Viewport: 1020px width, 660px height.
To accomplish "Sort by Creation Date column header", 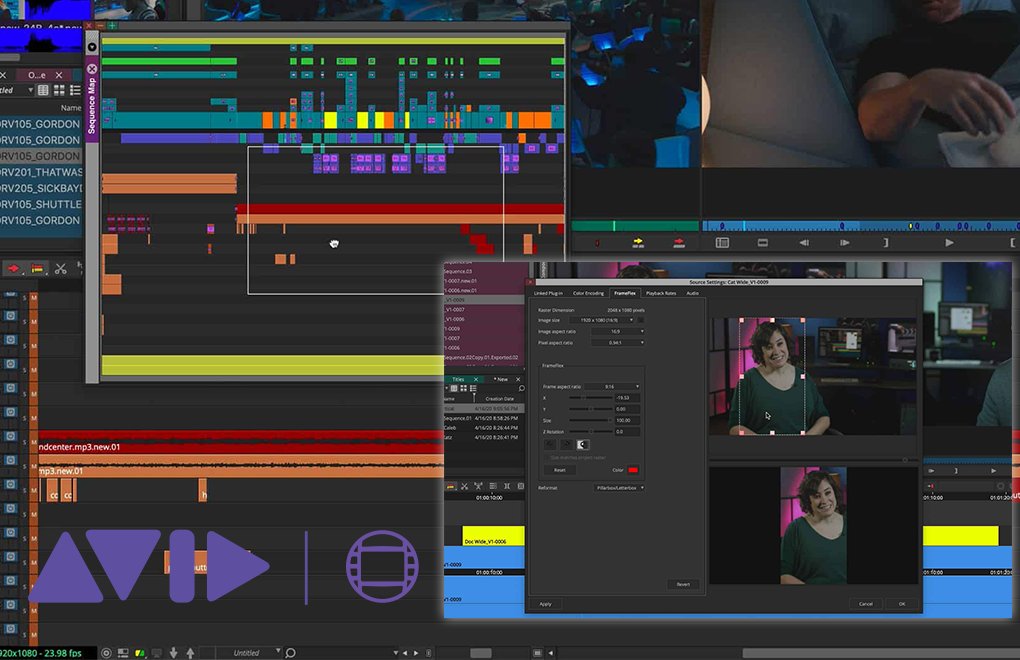I will click(x=500, y=399).
